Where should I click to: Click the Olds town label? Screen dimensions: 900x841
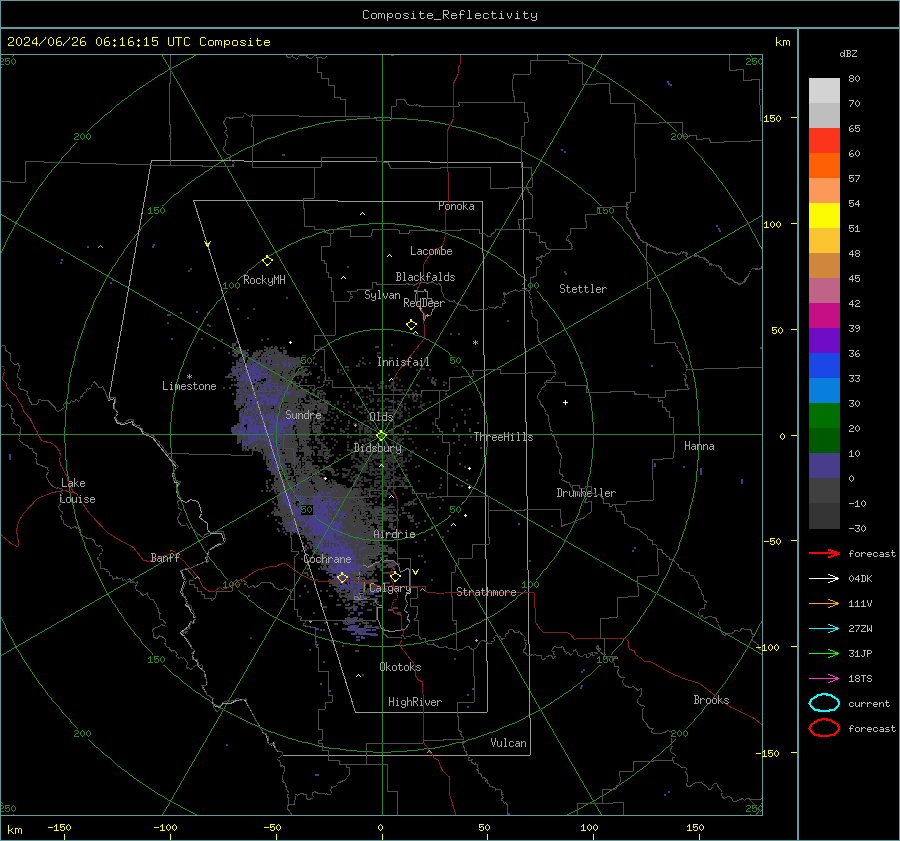pos(381,416)
